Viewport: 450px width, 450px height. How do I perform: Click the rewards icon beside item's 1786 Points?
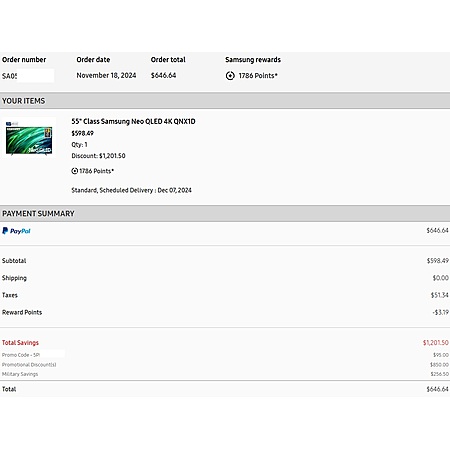tap(75, 171)
